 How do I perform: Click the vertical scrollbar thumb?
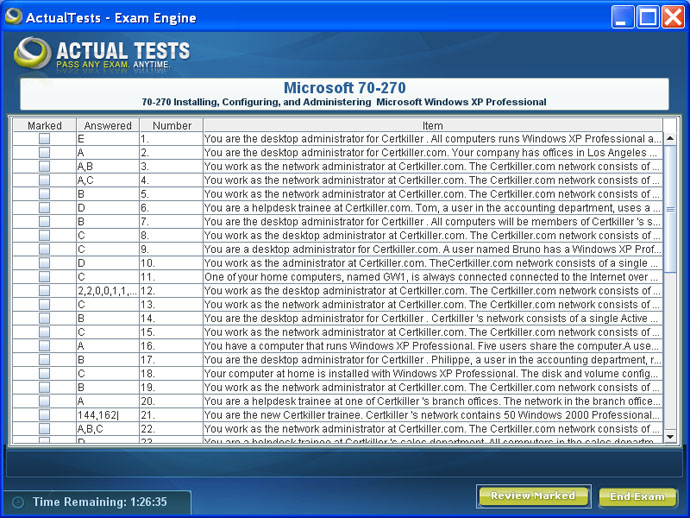(670, 209)
